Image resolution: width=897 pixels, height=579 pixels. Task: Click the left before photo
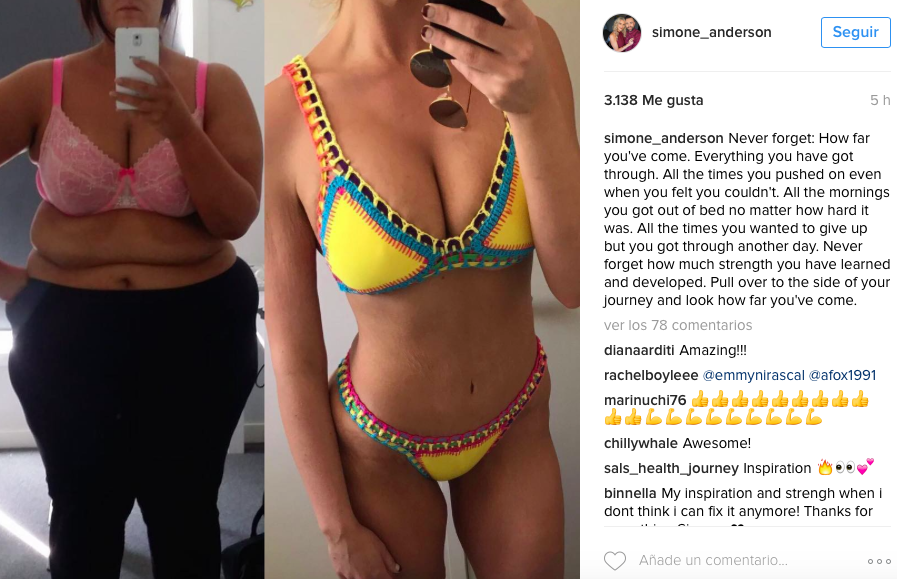pyautogui.click(x=132, y=290)
